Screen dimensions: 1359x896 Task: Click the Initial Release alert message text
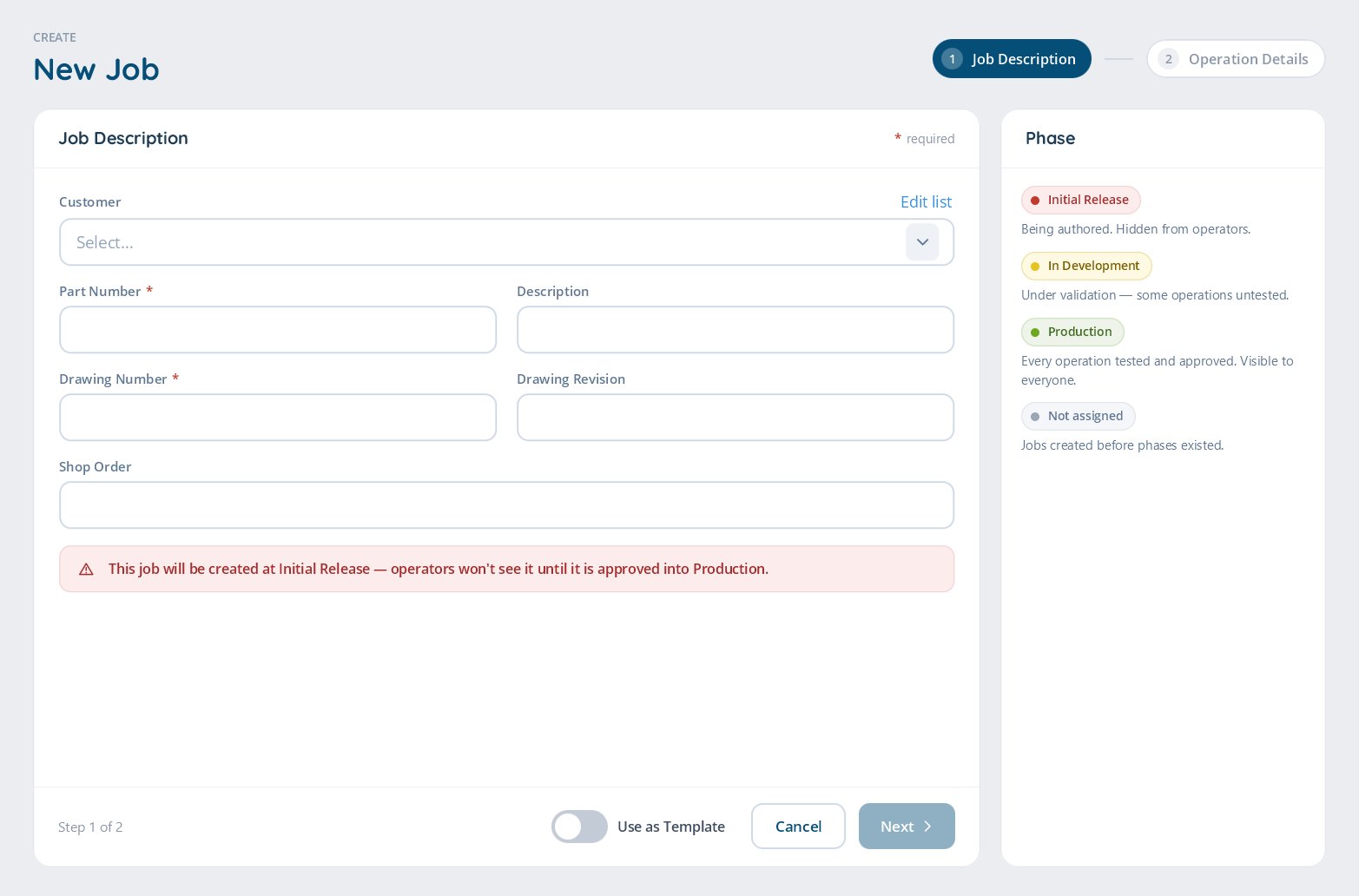(x=439, y=570)
